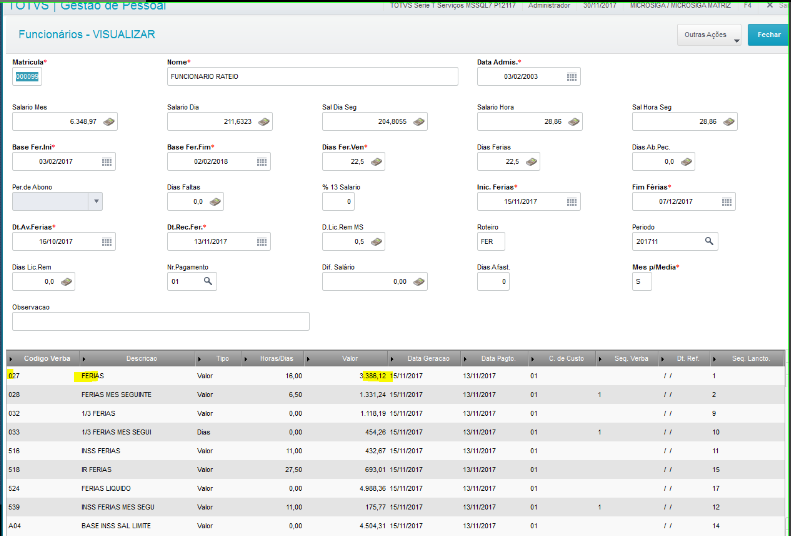Click the Dias Afast. field
This screenshot has height=536, width=791.
493,281
